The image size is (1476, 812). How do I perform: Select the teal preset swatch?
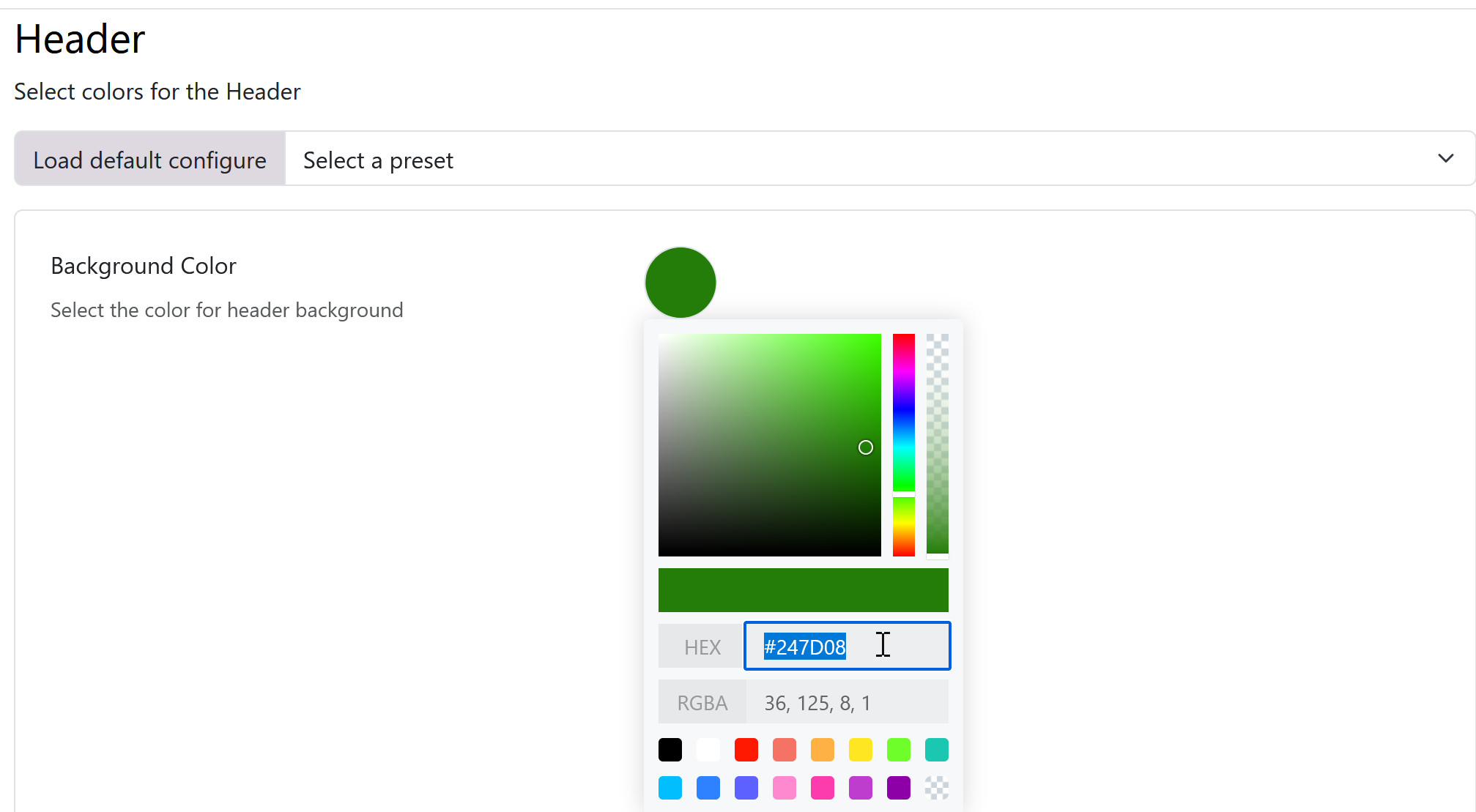(936, 750)
